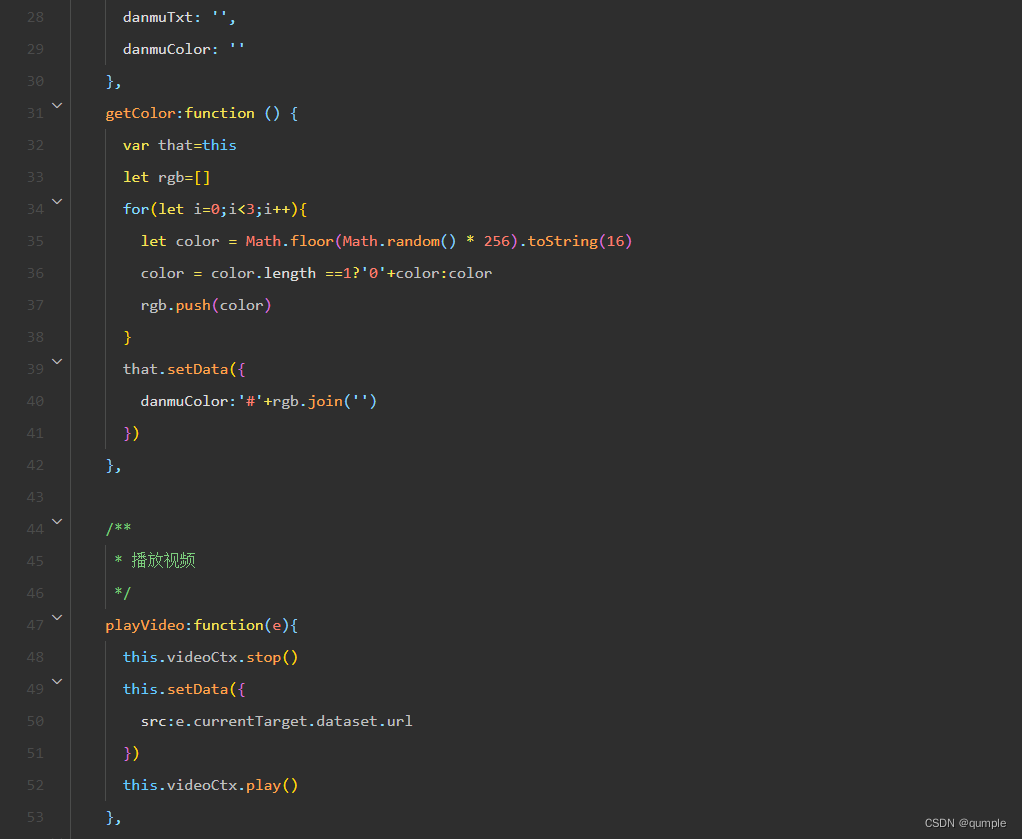The image size is (1022, 839).
Task: Click the danmuTxt property on line 28
Action: (158, 18)
